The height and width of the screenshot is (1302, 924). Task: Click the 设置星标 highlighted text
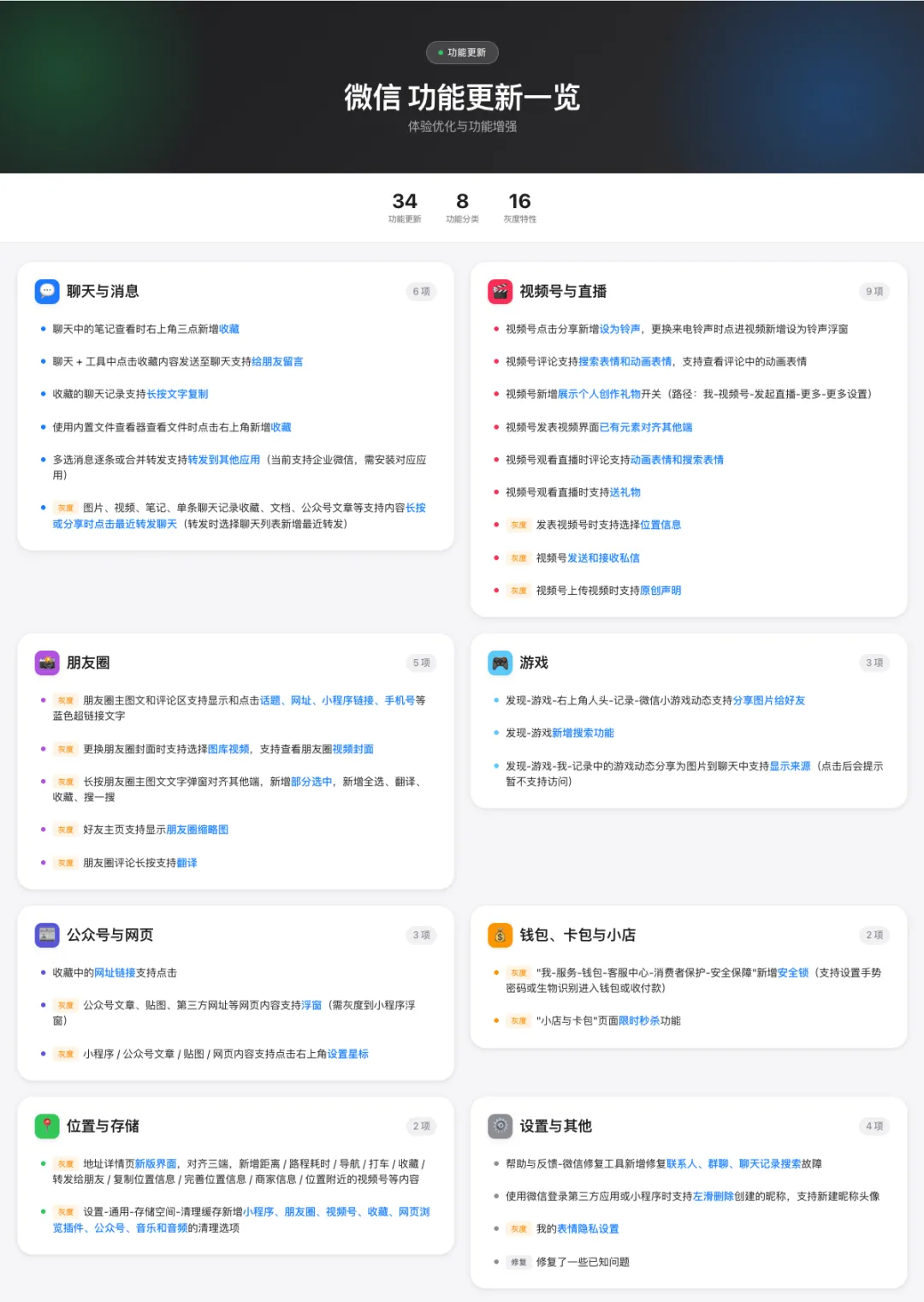tap(348, 1054)
